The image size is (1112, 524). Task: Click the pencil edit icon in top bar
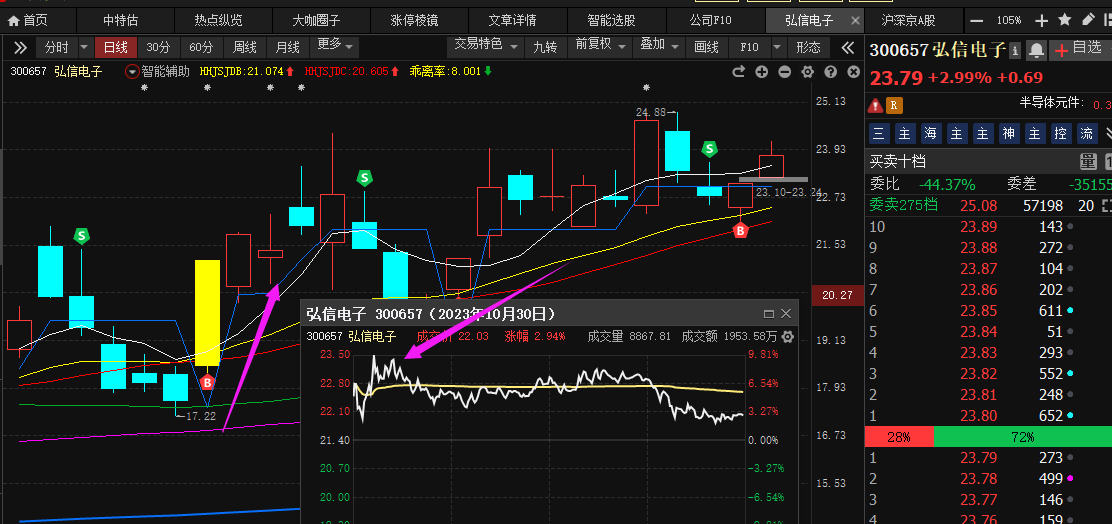pos(1087,20)
